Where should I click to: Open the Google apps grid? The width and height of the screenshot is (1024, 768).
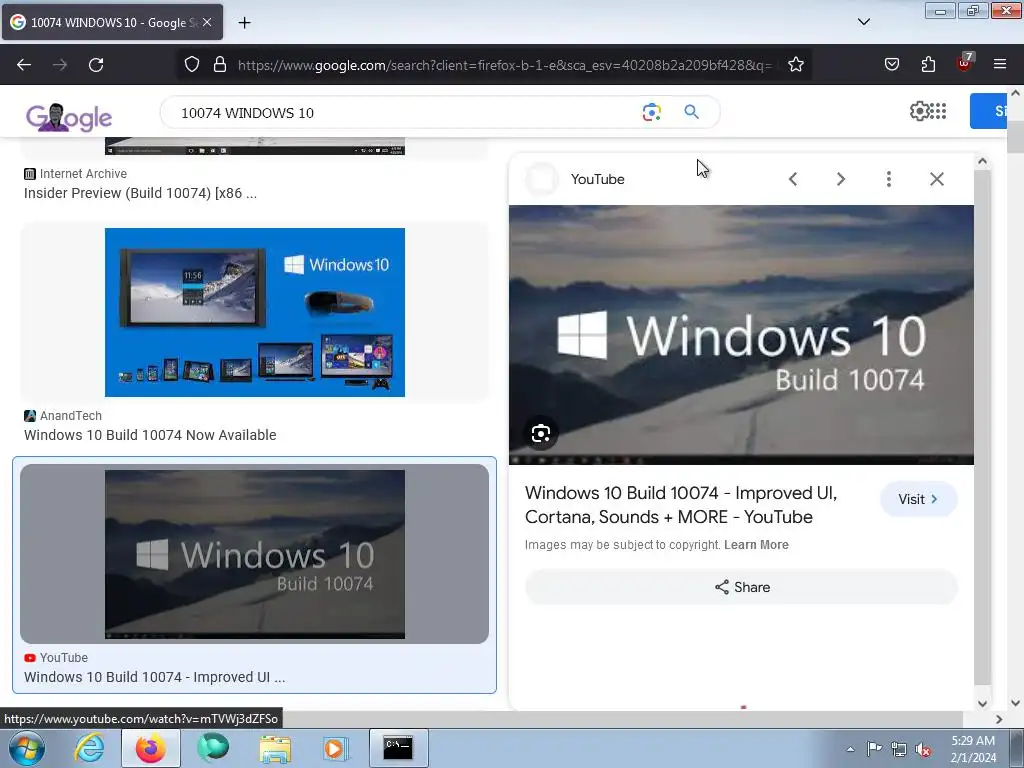pyautogui.click(x=938, y=111)
